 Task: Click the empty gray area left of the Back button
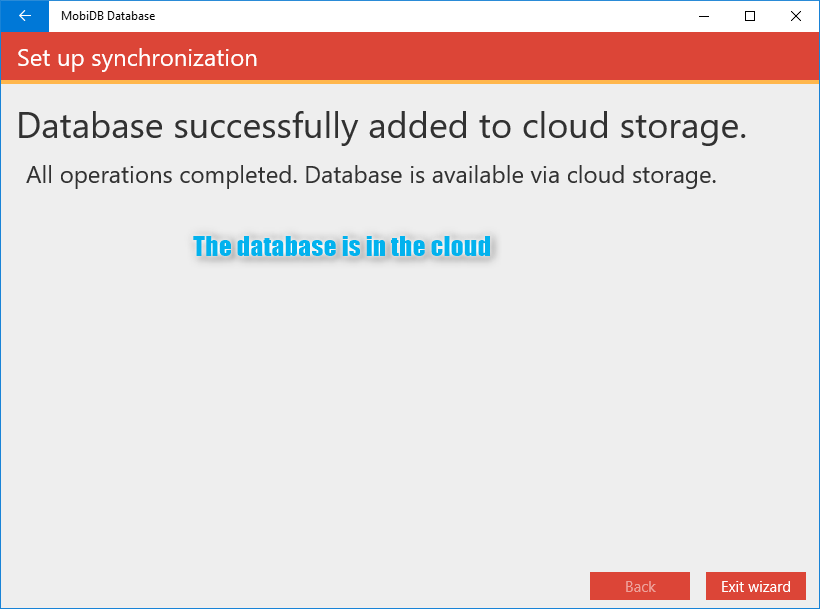(x=293, y=586)
